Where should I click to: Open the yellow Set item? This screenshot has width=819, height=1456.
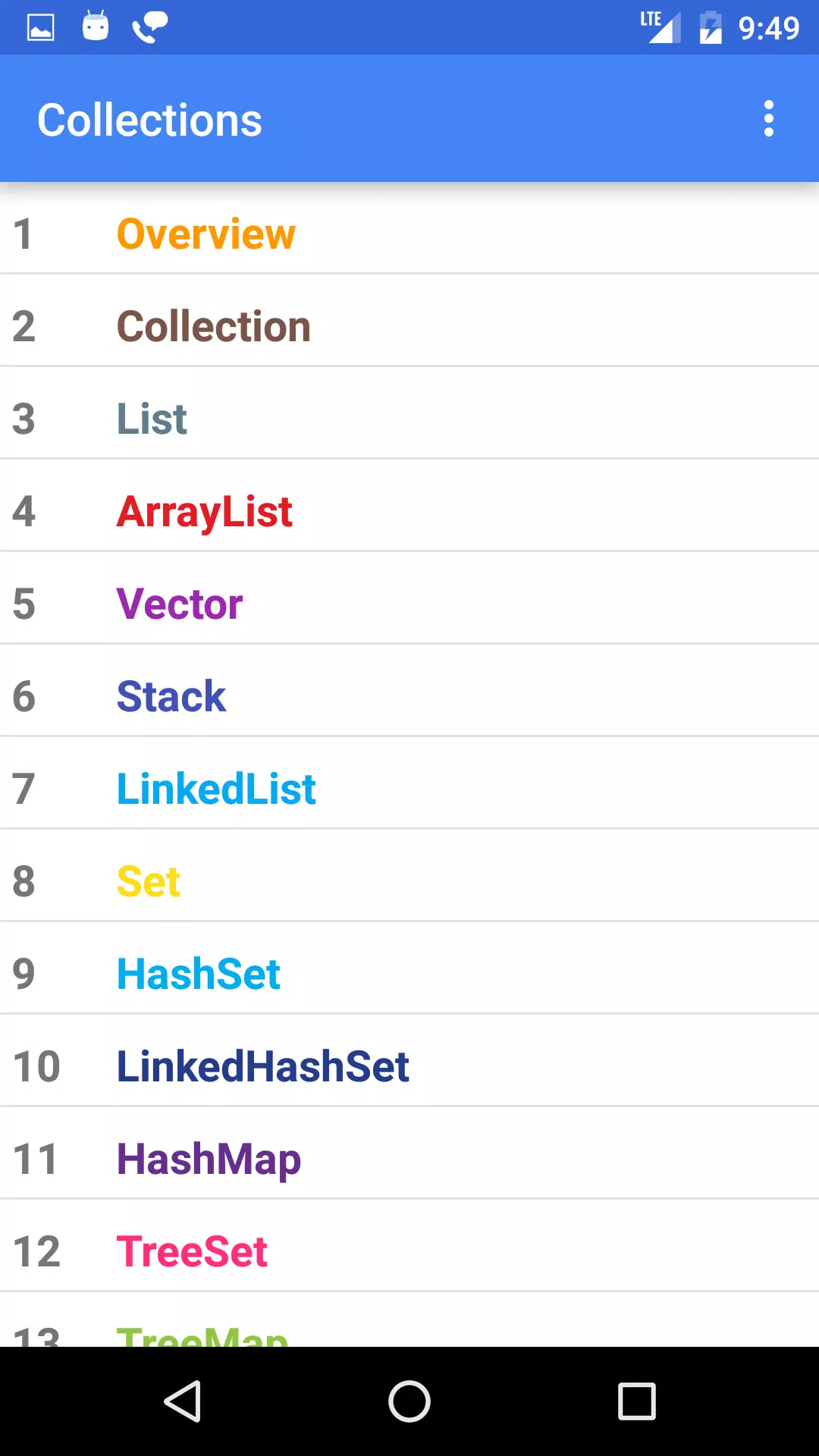409,881
